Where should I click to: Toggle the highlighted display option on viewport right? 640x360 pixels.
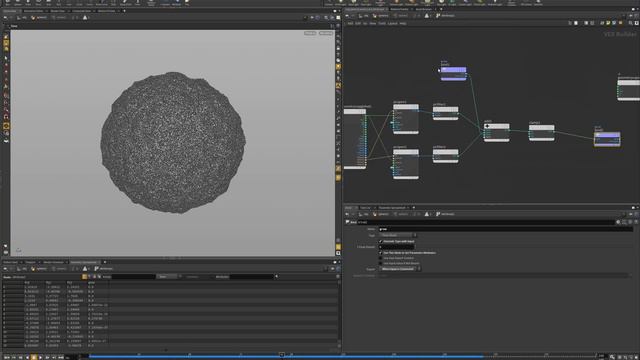pos(338,67)
